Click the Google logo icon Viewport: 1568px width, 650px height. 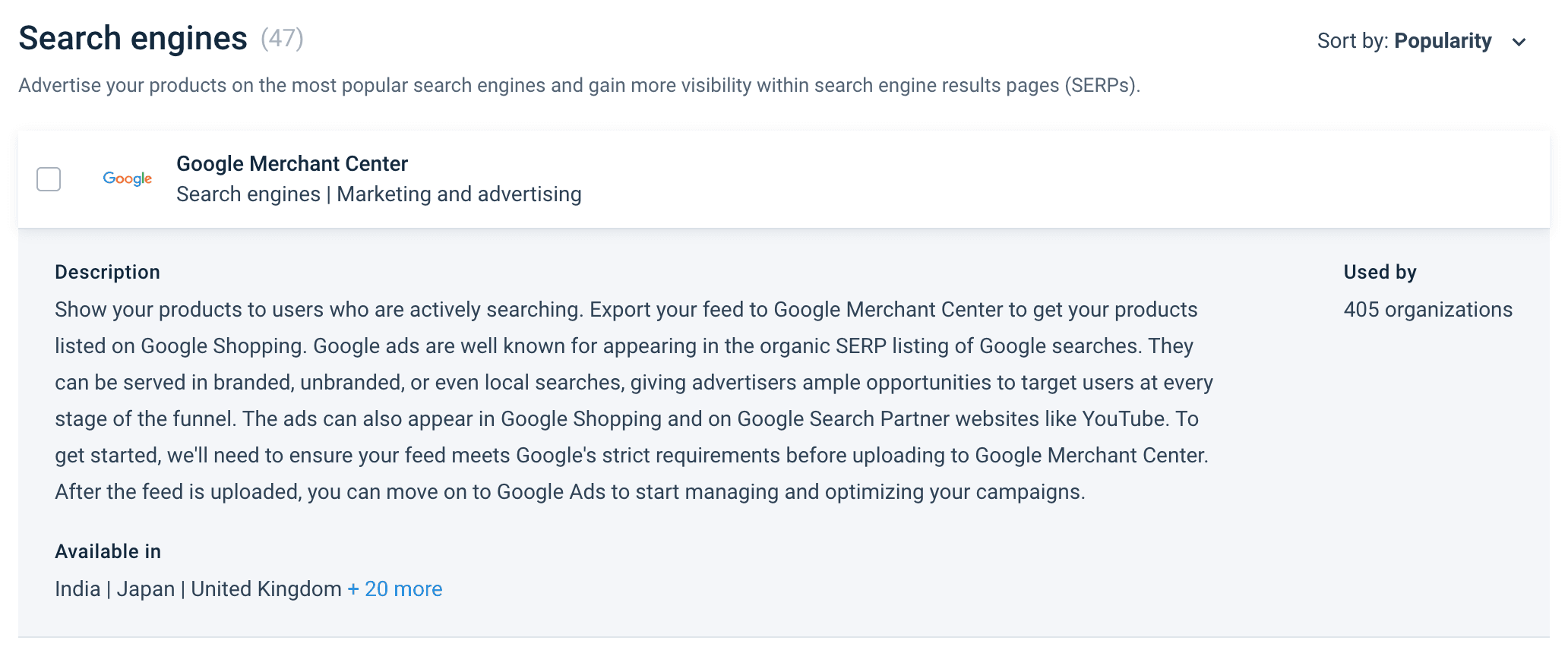point(128,178)
